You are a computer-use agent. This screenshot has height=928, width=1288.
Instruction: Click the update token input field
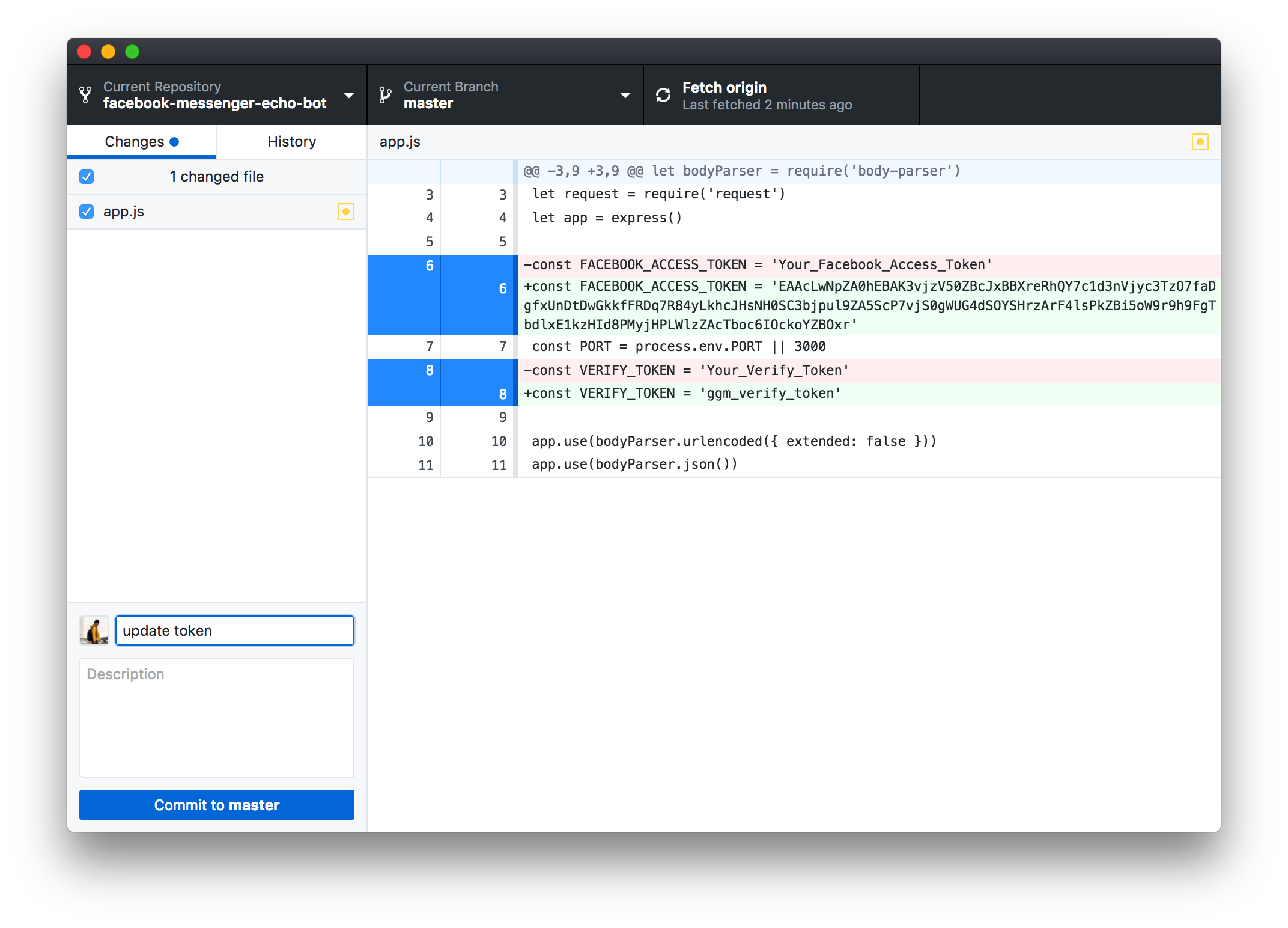(235, 630)
